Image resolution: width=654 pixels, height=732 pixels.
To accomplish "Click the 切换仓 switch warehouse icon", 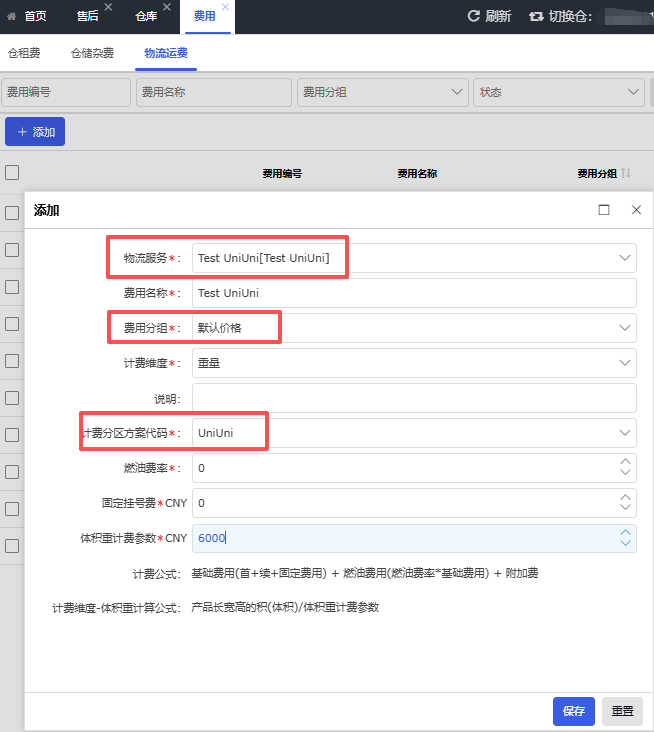I will [536, 16].
